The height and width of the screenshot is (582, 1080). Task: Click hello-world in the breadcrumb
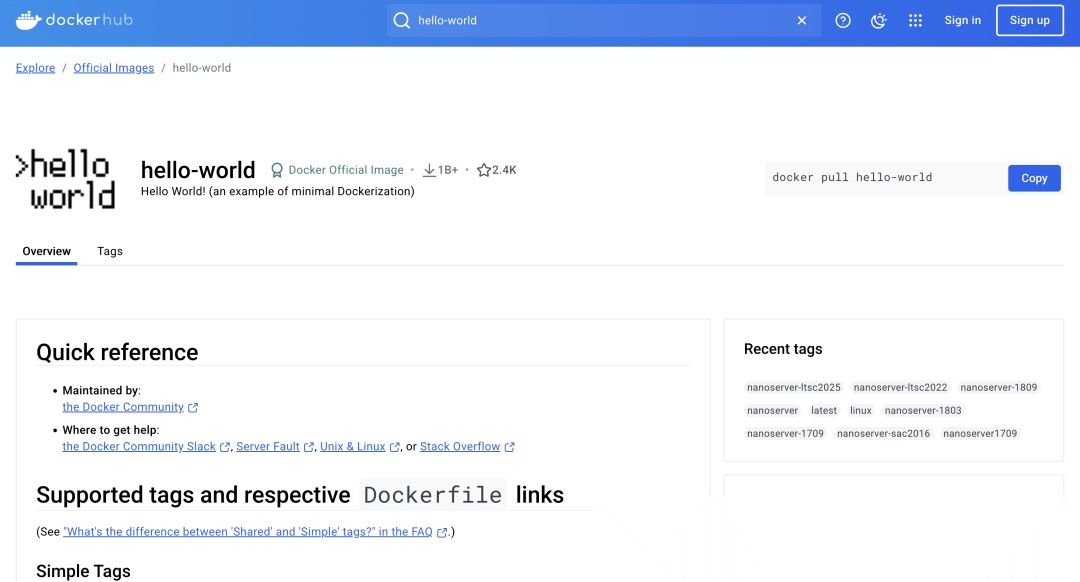202,68
